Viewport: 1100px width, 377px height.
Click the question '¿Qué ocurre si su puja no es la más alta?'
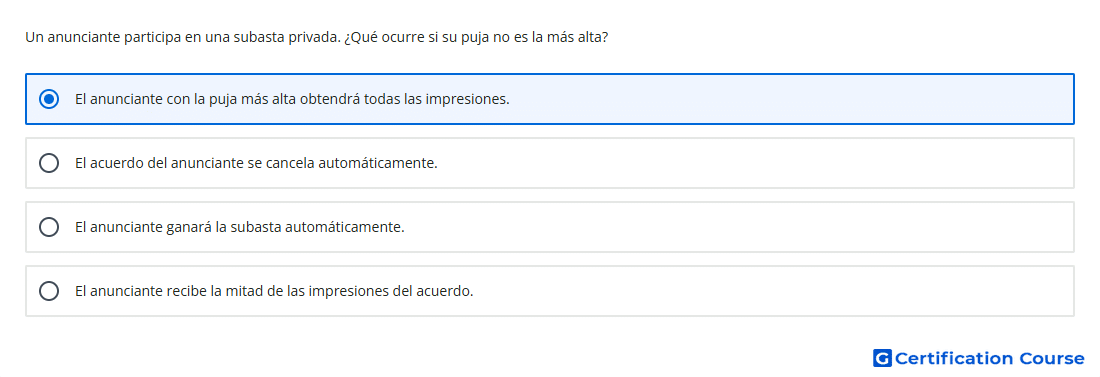(476, 37)
